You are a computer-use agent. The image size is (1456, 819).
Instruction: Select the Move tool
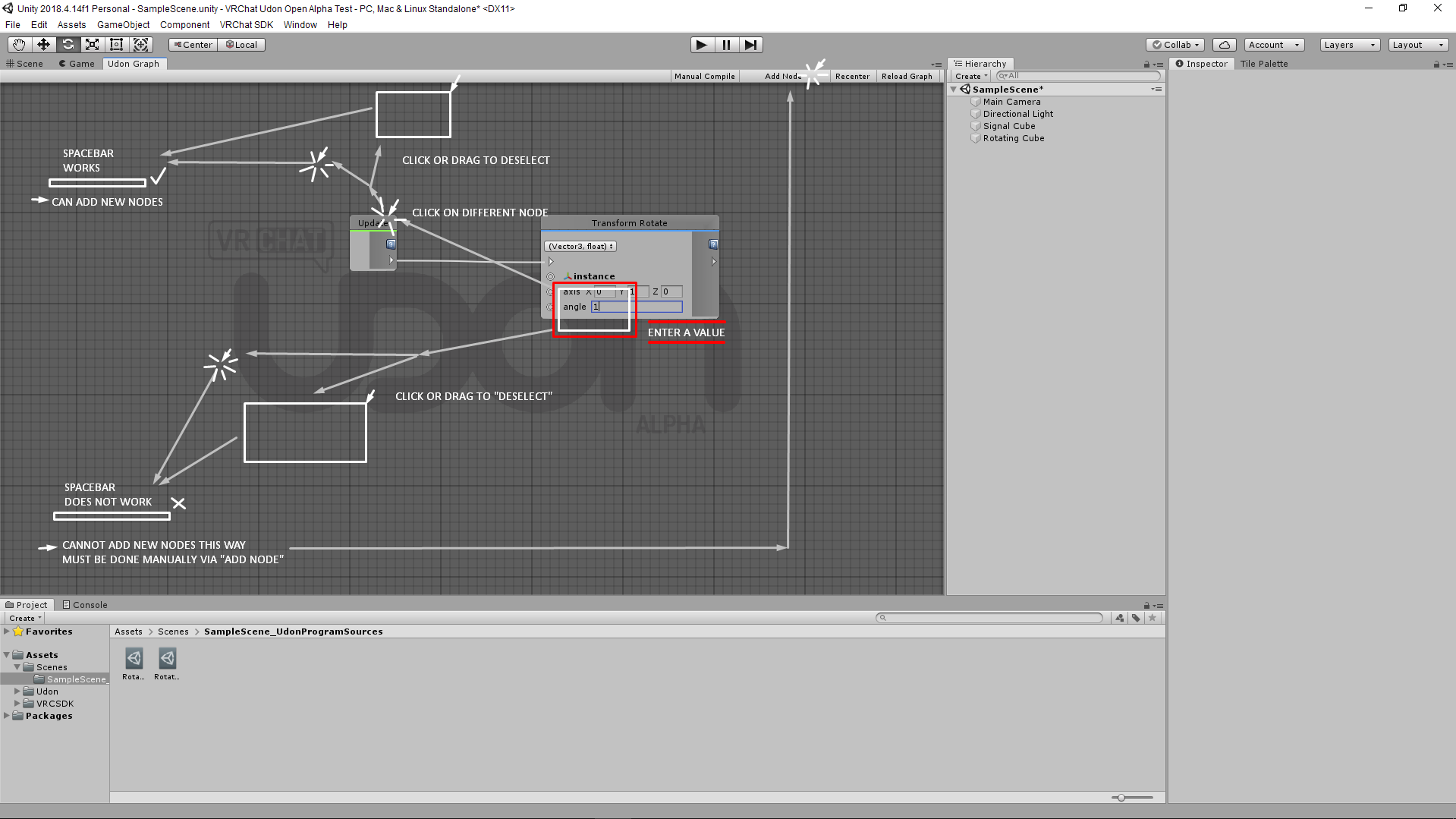[x=43, y=45]
